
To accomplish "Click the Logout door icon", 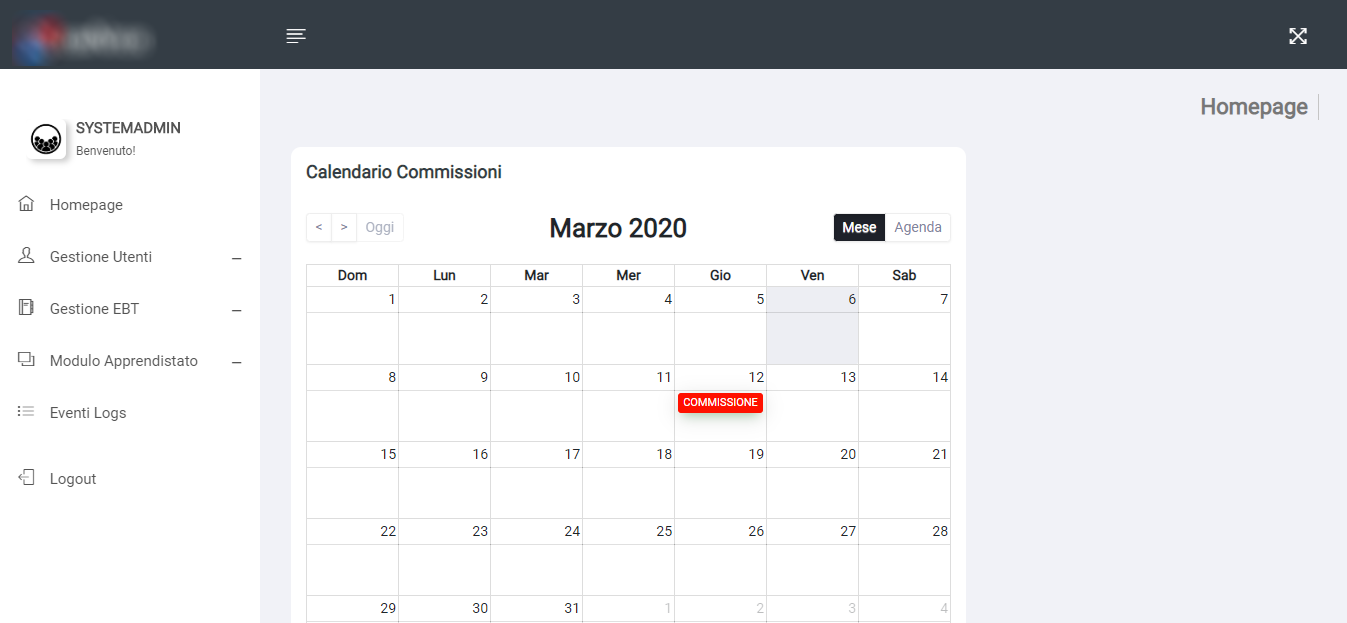I will 27,478.
